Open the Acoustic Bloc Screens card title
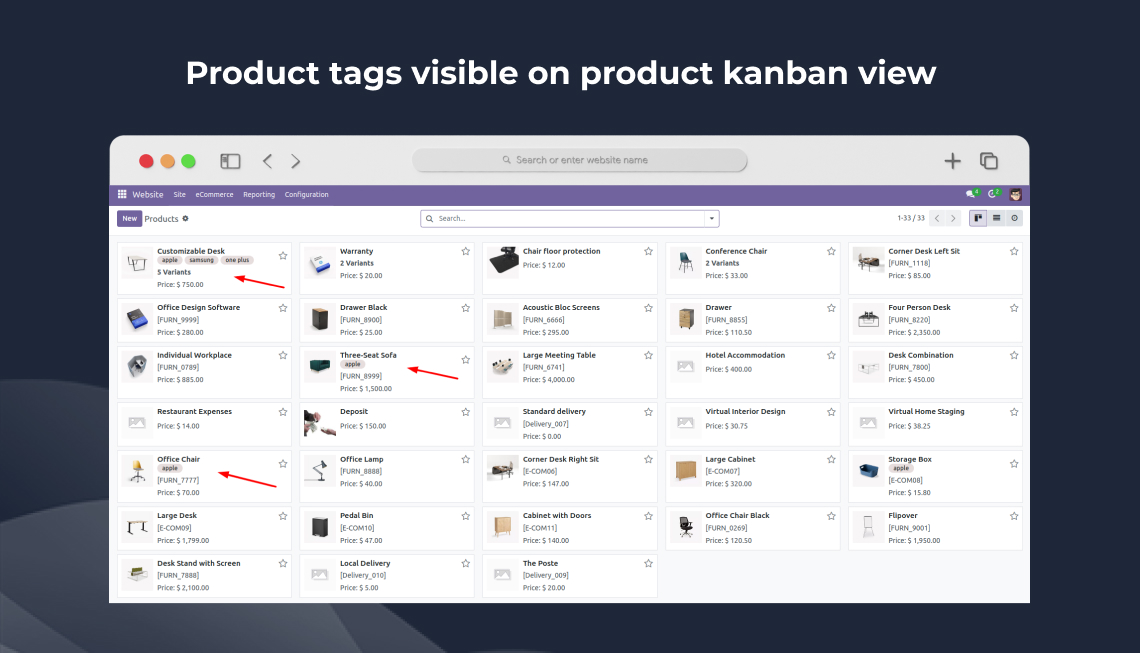Screen dimensions: 1140x653 click(561, 308)
